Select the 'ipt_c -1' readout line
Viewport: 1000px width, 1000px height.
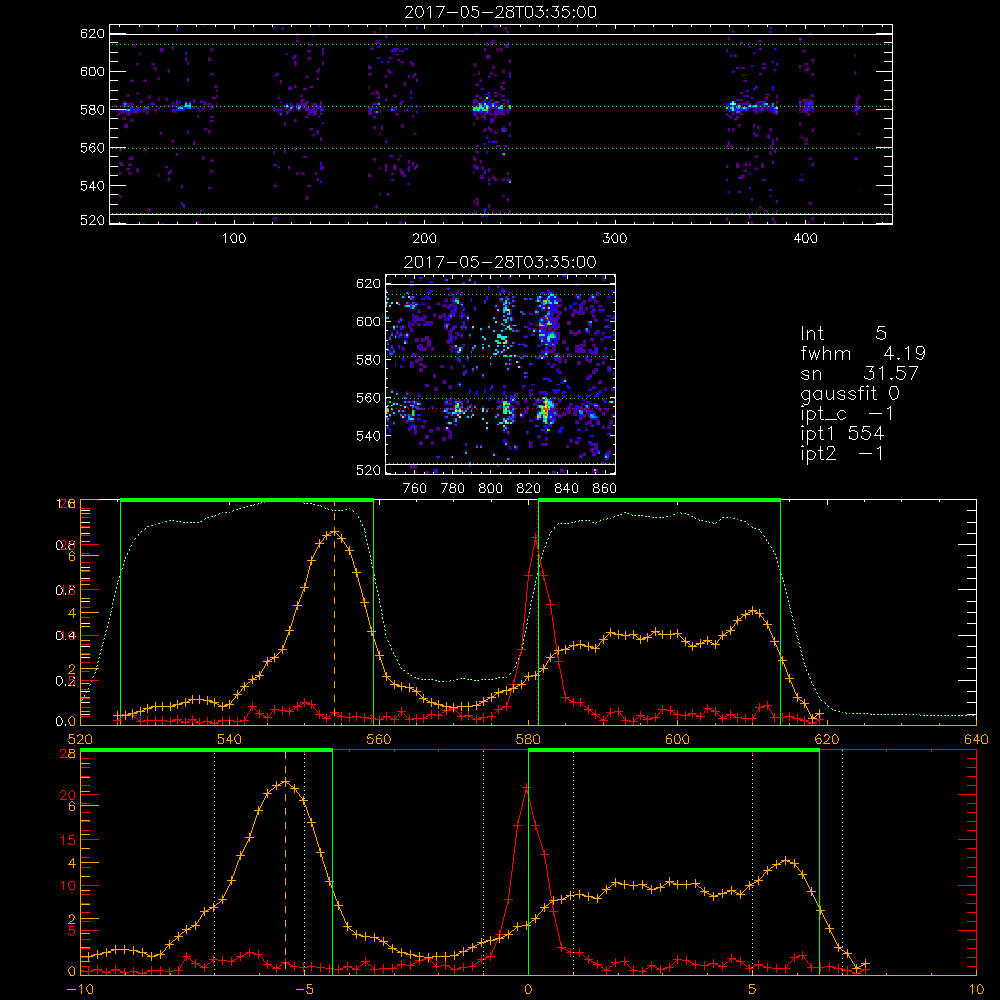click(x=847, y=414)
